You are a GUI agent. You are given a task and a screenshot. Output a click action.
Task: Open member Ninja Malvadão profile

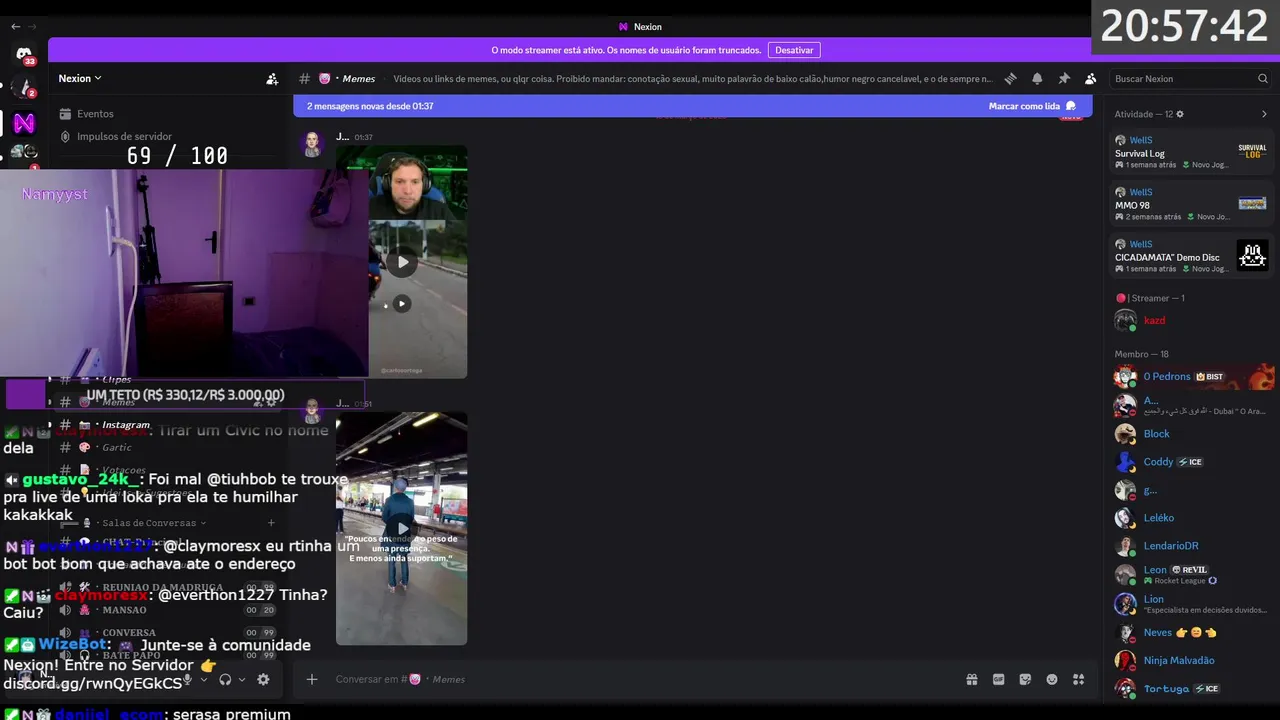(1191, 661)
